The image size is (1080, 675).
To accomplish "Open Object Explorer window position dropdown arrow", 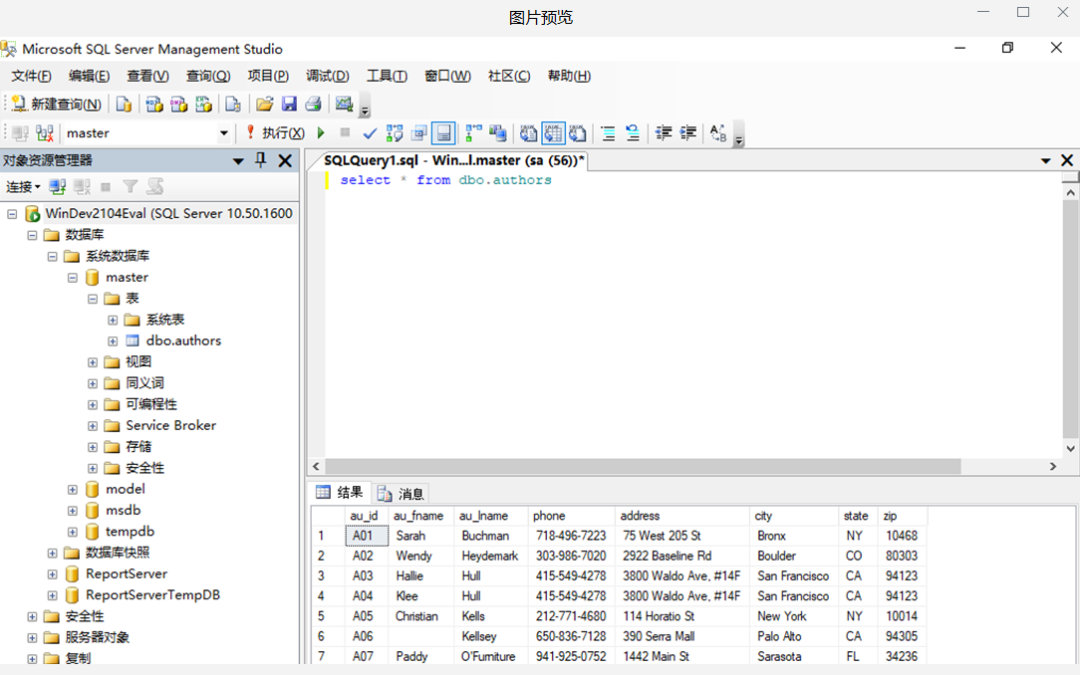I will tap(238, 161).
